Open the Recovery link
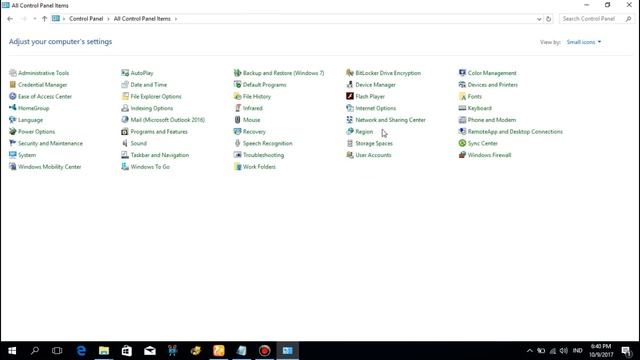The height and width of the screenshot is (360, 640). click(x=254, y=131)
